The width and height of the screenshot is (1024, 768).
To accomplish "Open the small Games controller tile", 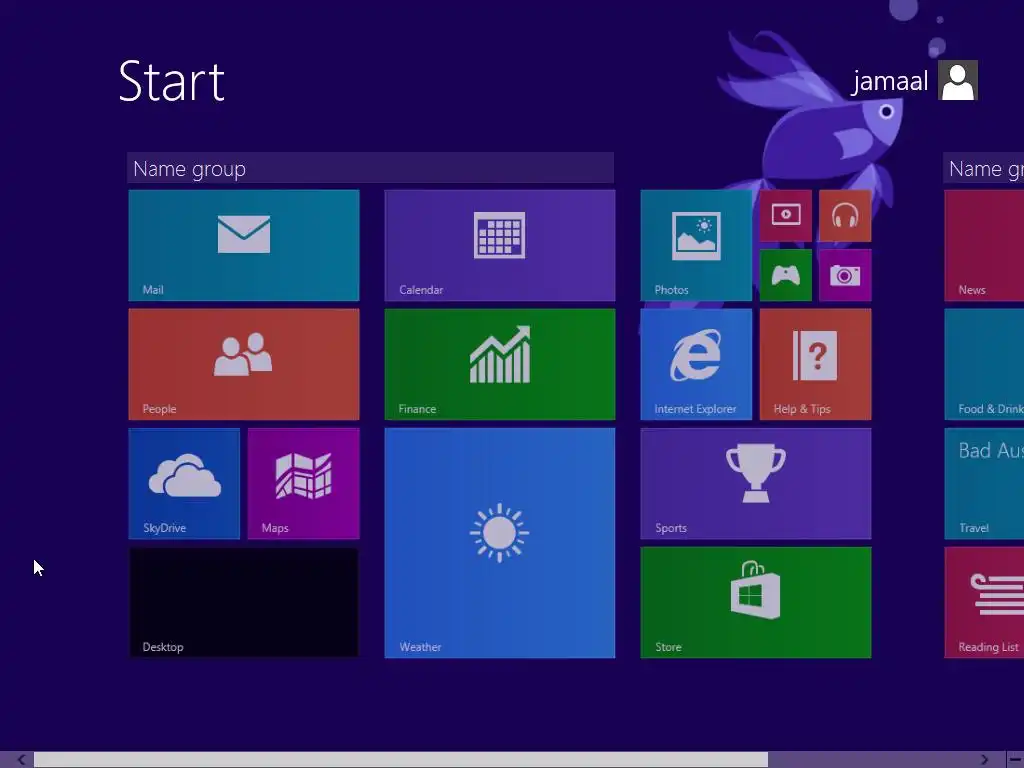I will point(786,275).
